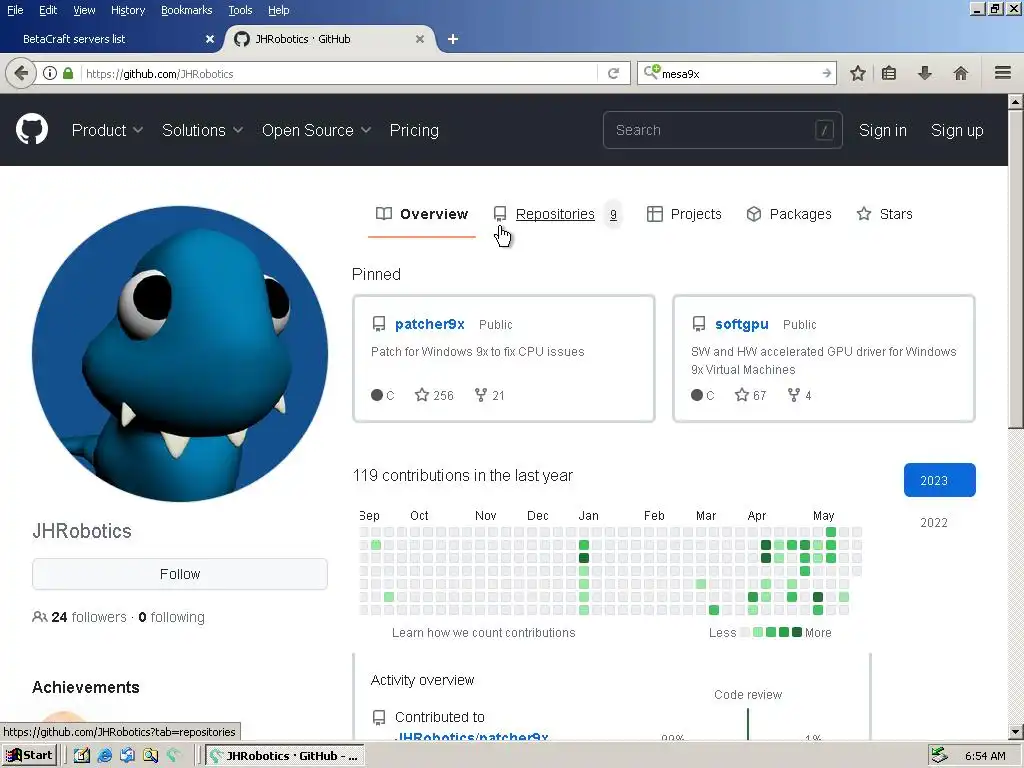Click the system tray network icon
1024x768 pixels.
point(939,755)
